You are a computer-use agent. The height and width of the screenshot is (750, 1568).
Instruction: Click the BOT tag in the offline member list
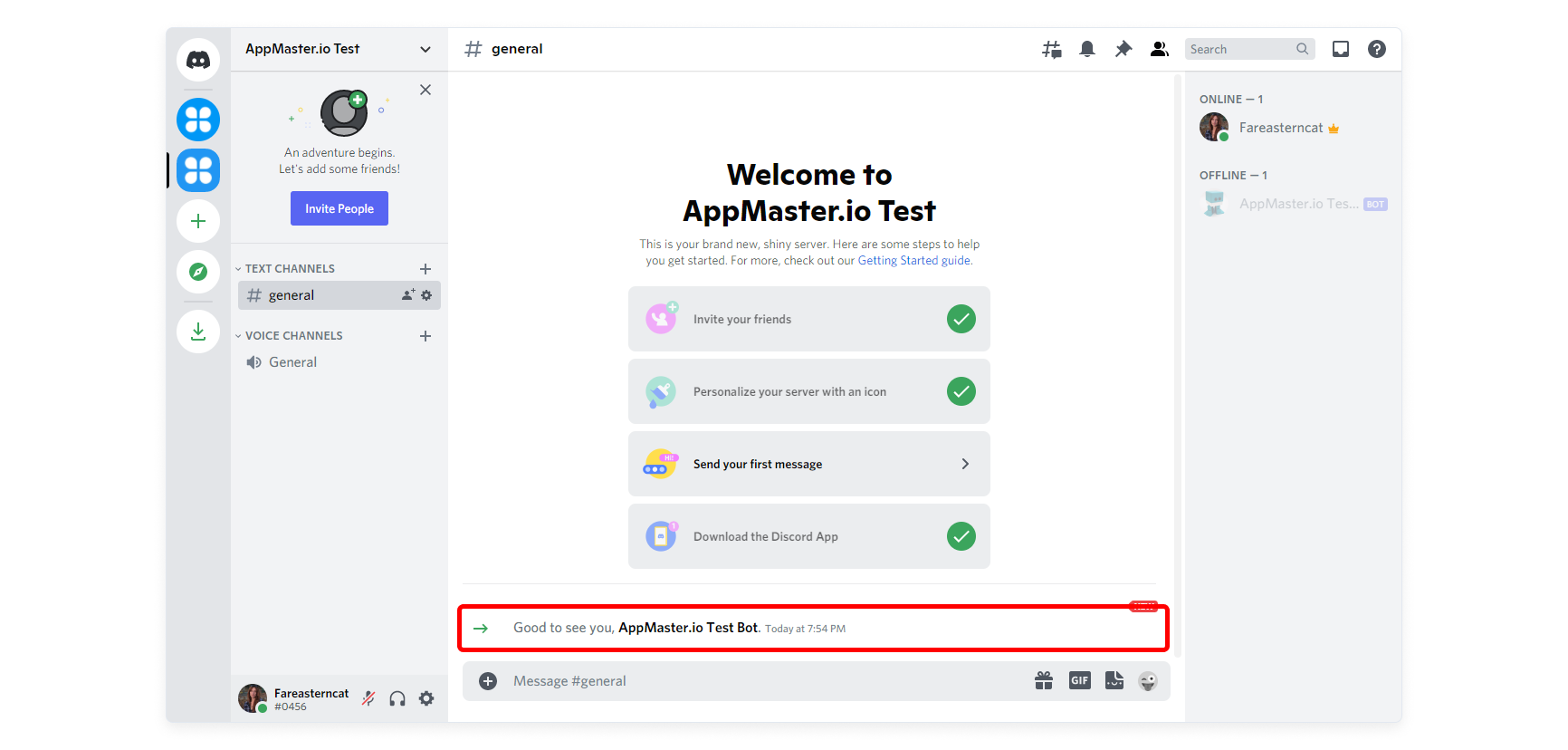1375,205
